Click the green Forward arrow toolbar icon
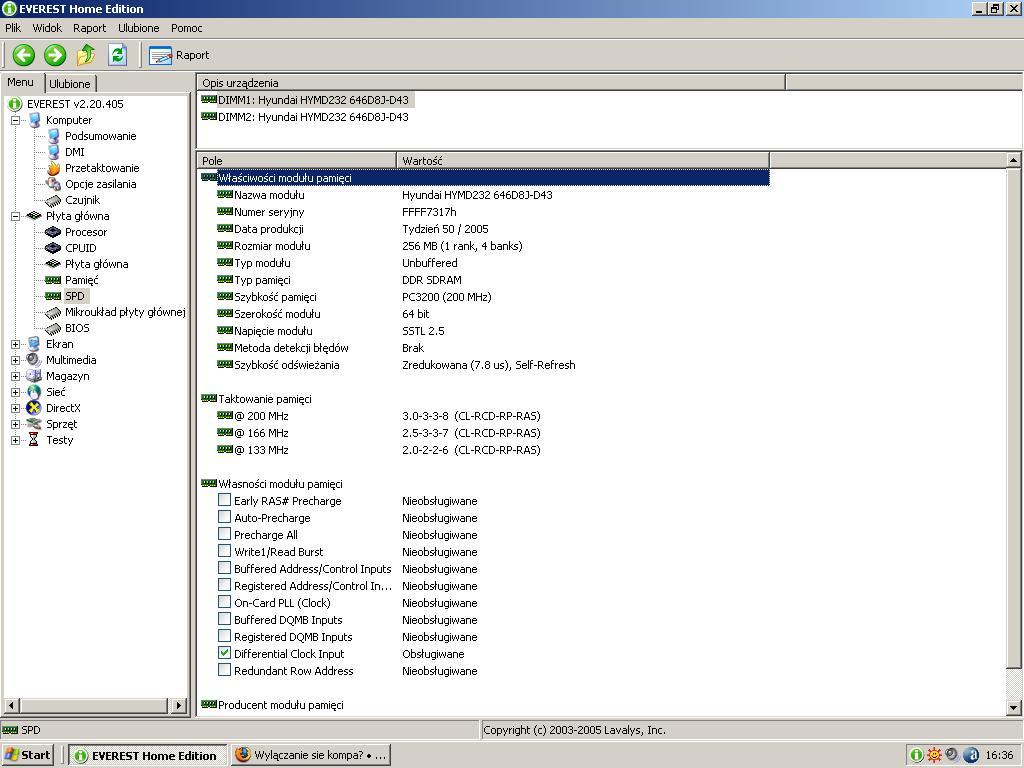Screen dimensions: 1024x768 (x=55, y=55)
